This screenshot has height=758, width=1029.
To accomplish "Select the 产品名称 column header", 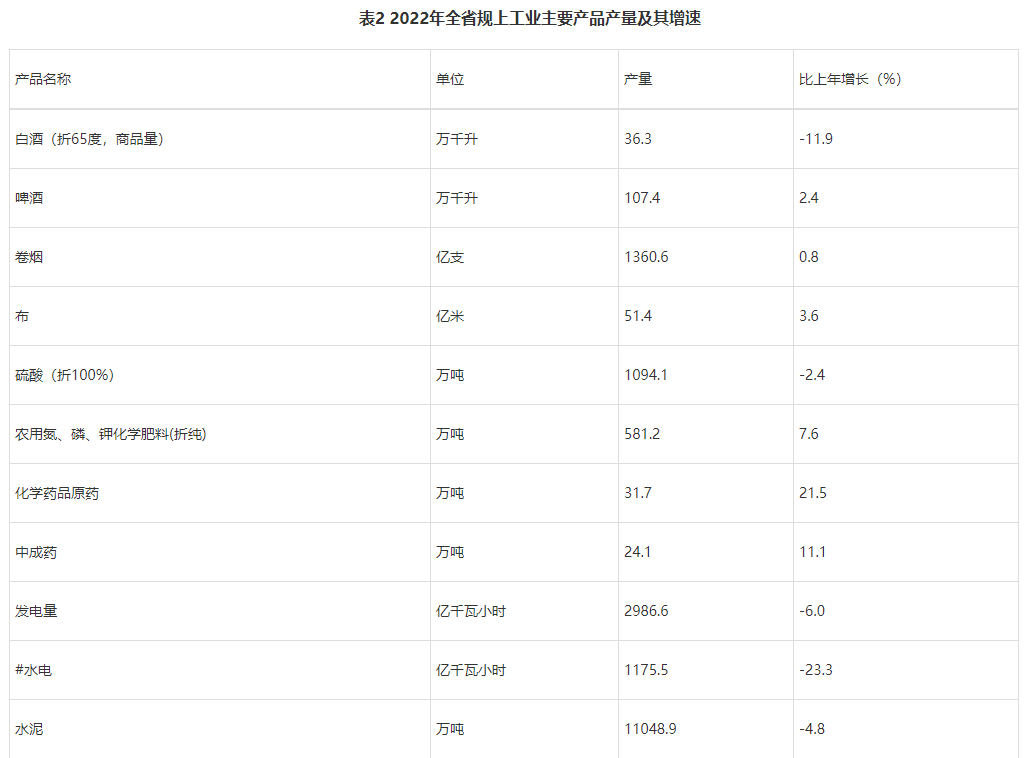I will click(43, 79).
